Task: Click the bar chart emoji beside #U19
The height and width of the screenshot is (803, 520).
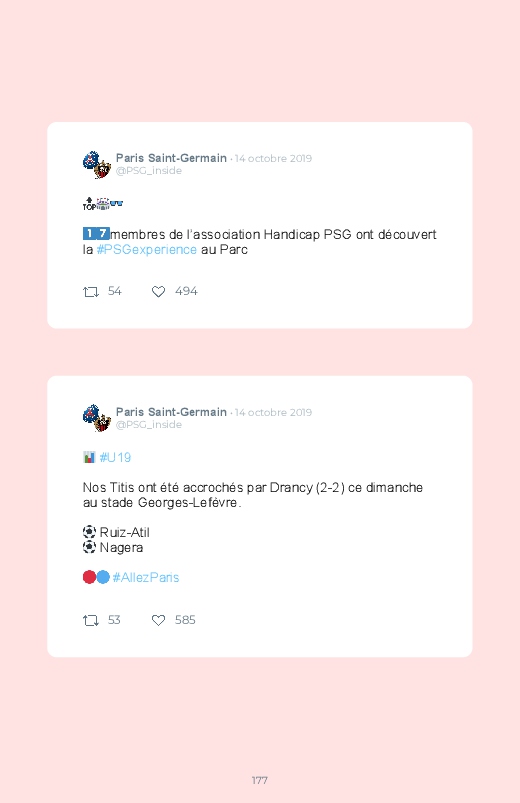Action: pyautogui.click(x=89, y=457)
